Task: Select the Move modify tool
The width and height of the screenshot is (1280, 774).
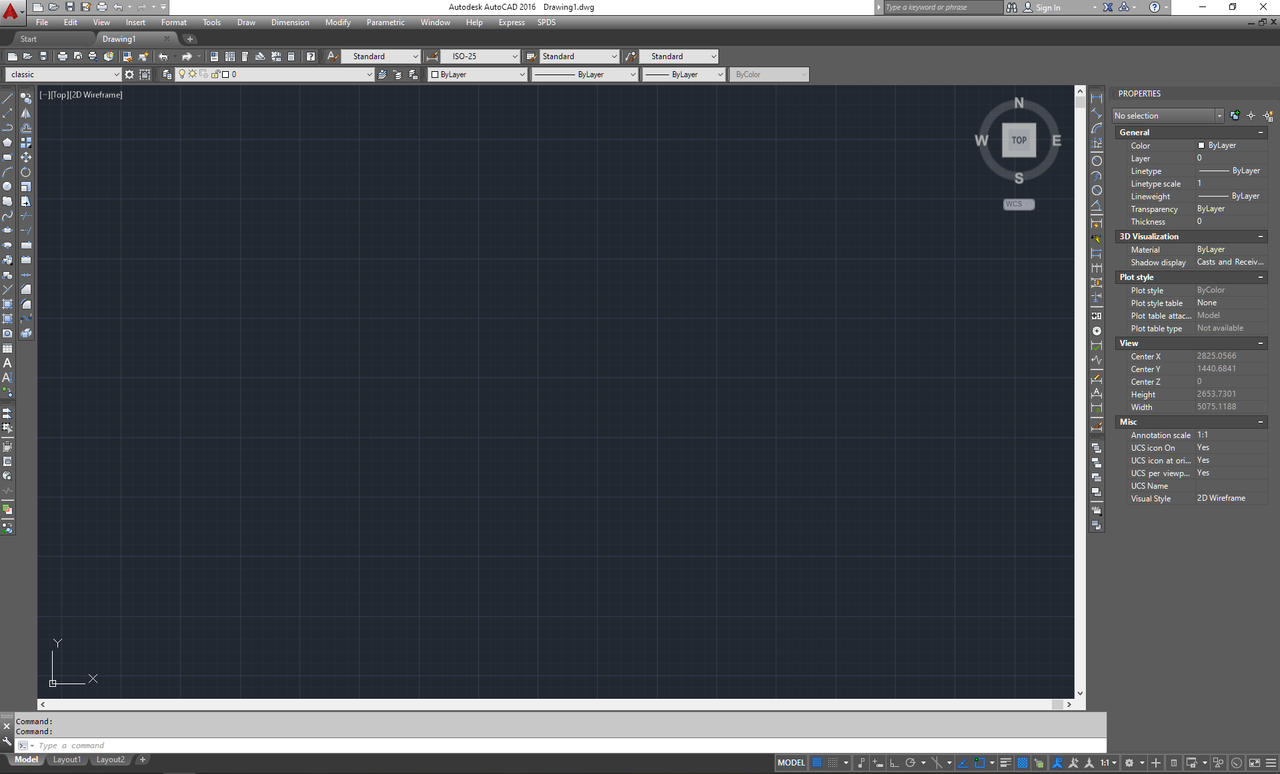Action: click(26, 157)
